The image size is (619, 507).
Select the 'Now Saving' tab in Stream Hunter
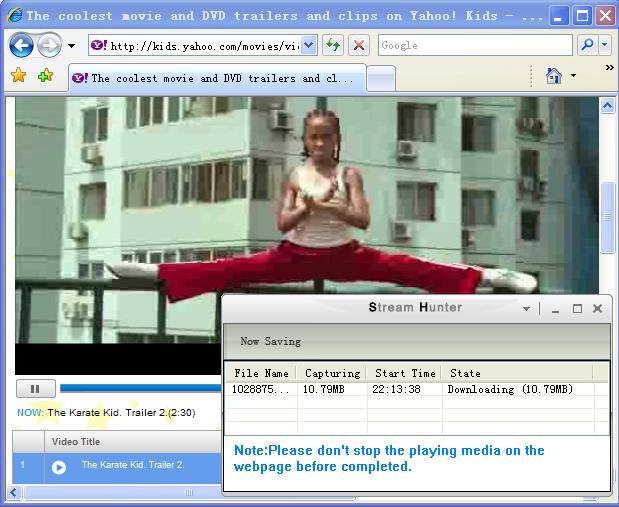point(271,341)
